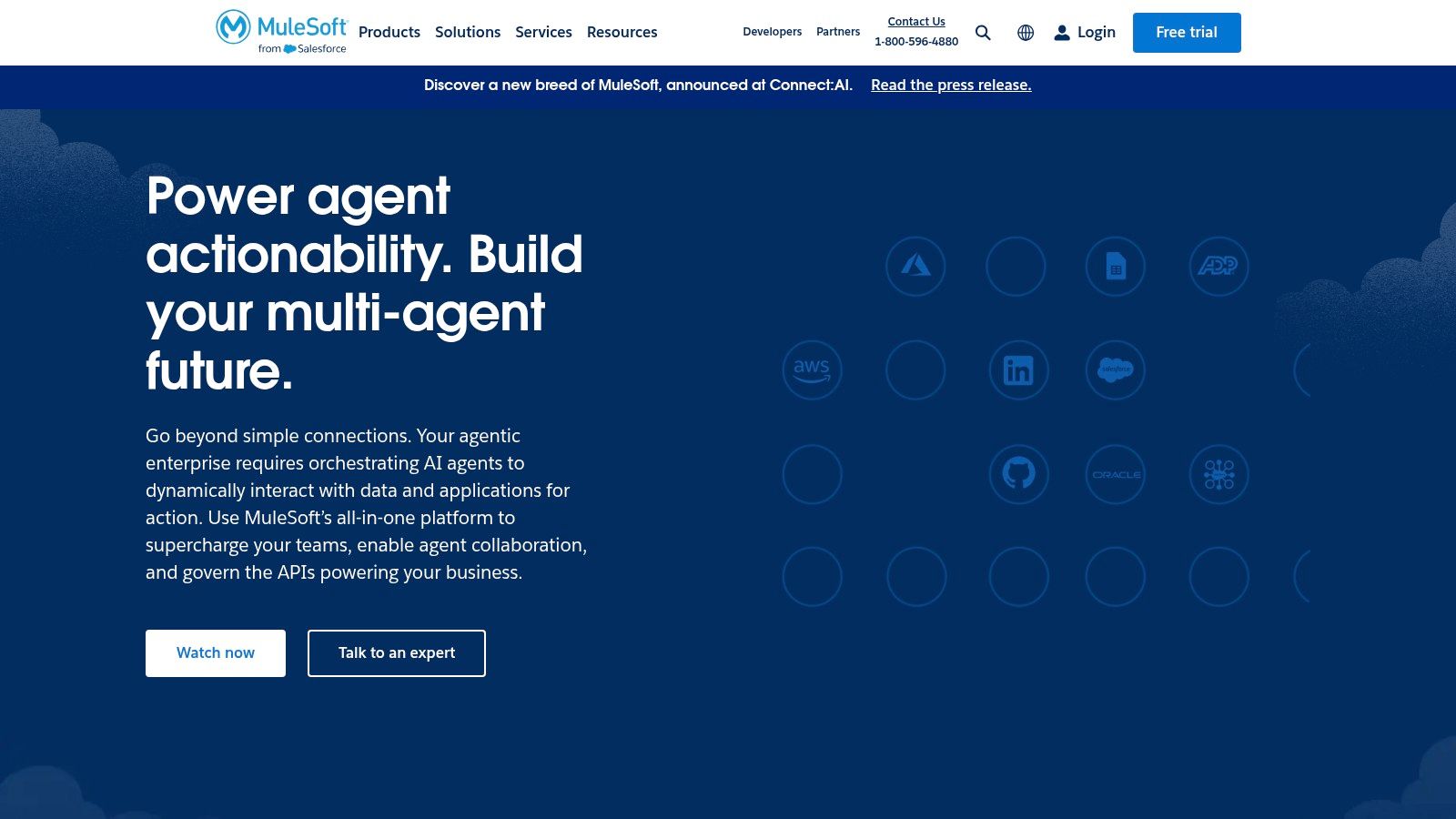
Task: Click the Google Sheets connector icon
Action: 1116,267
